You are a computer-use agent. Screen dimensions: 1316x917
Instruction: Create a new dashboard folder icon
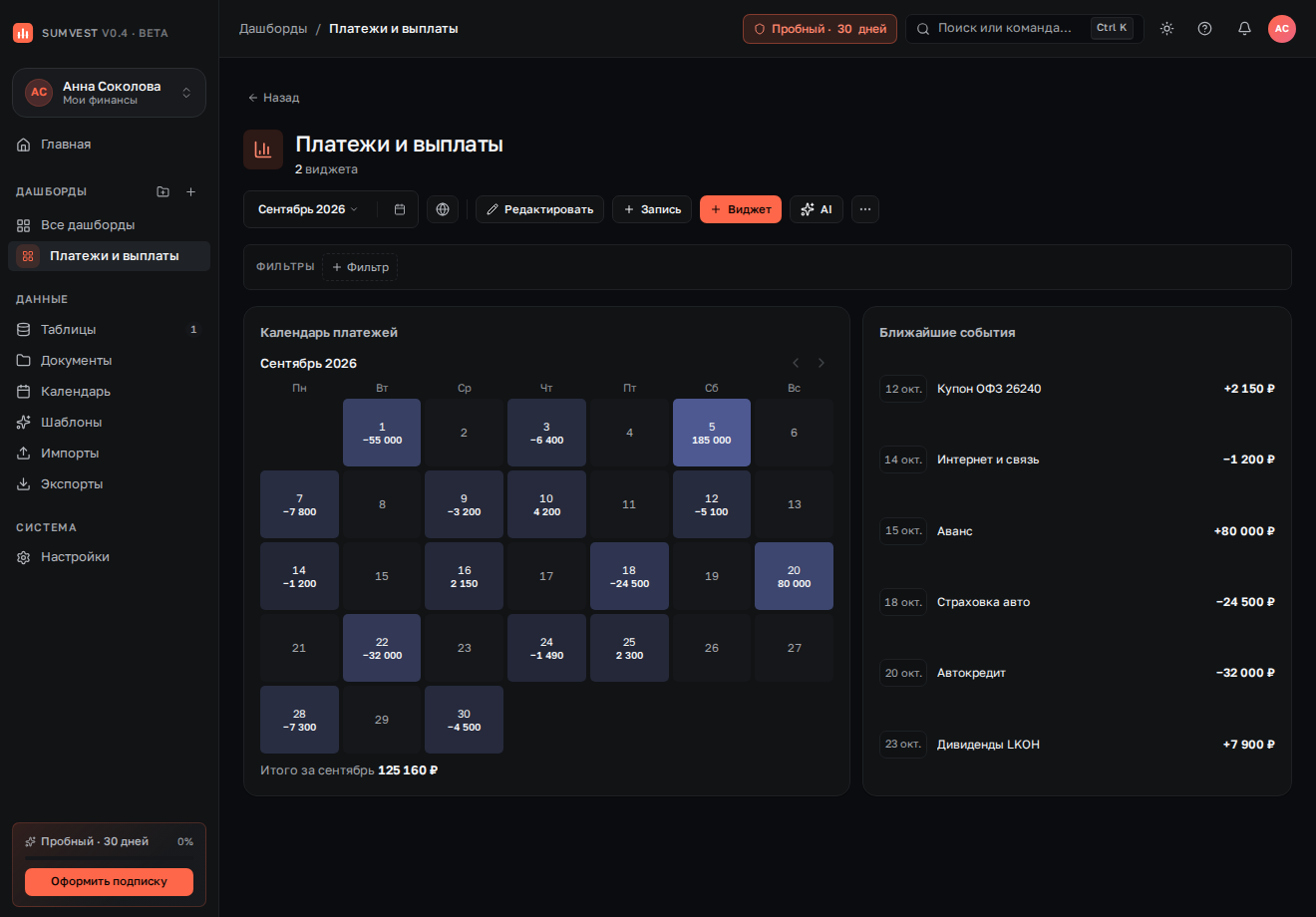164,191
